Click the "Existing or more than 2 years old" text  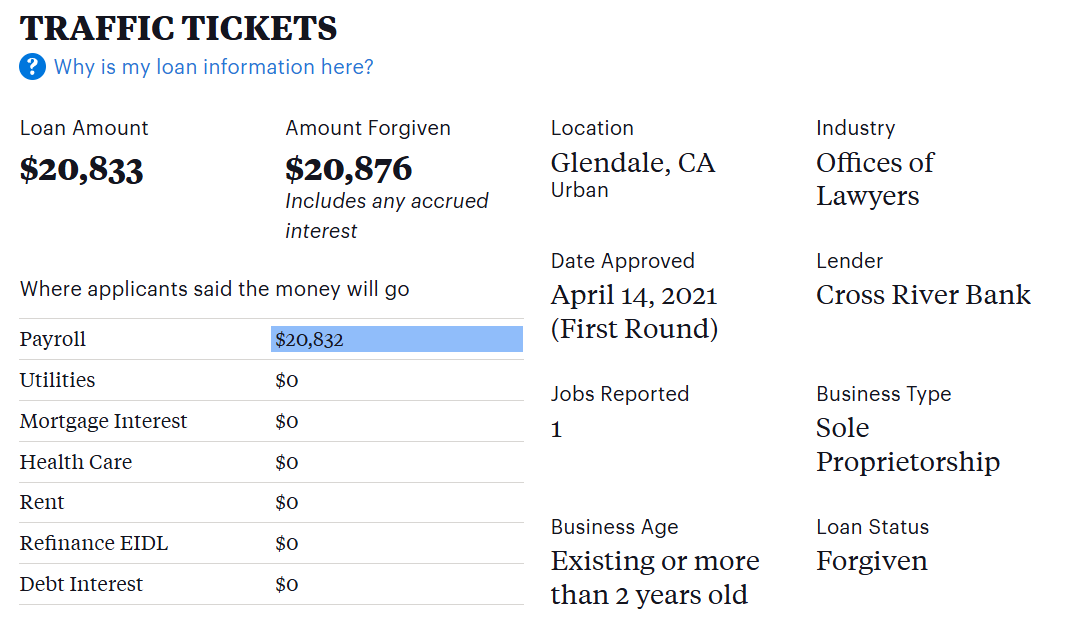tap(655, 577)
